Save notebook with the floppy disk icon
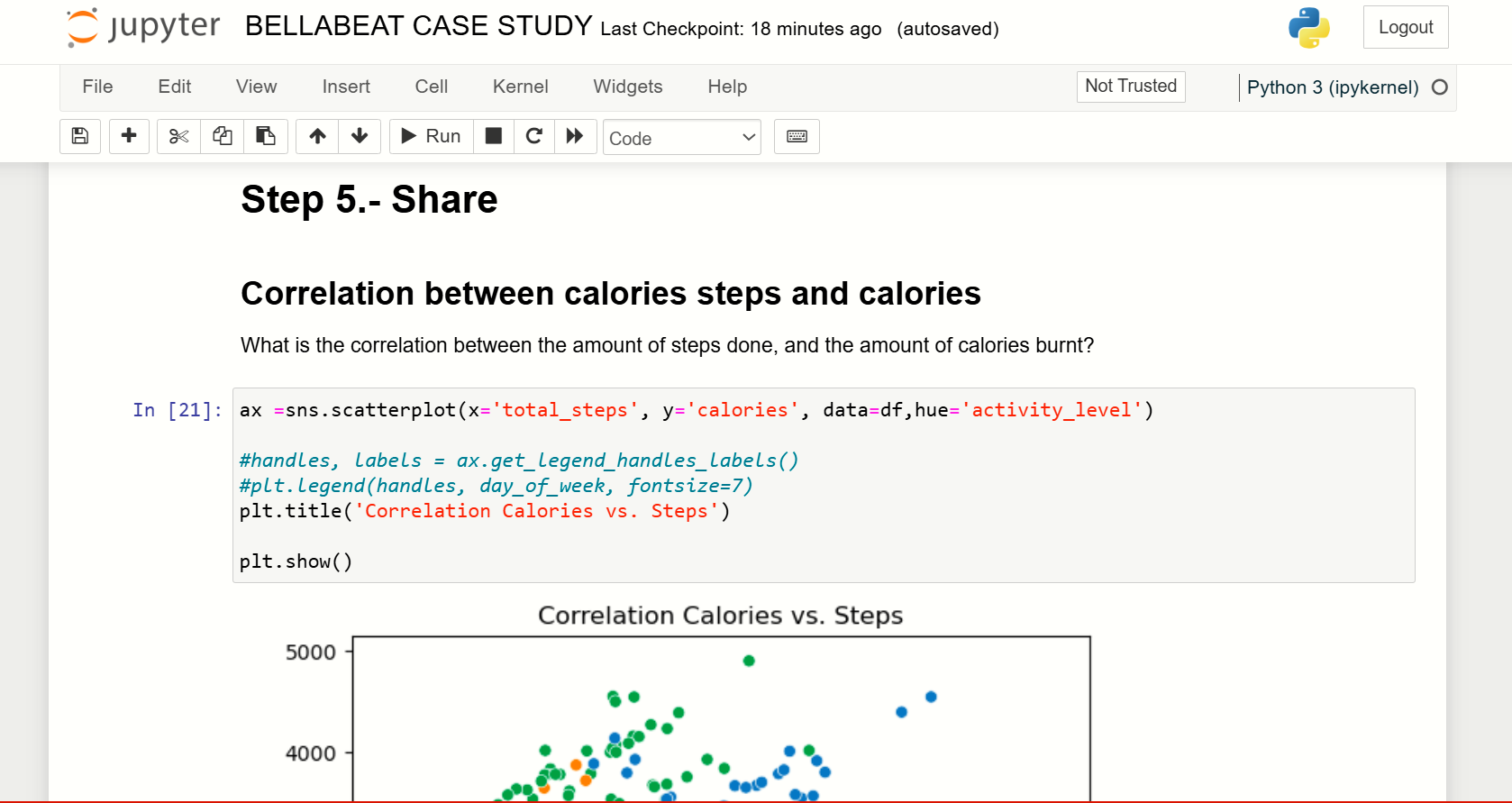1512x803 pixels. coord(80,137)
